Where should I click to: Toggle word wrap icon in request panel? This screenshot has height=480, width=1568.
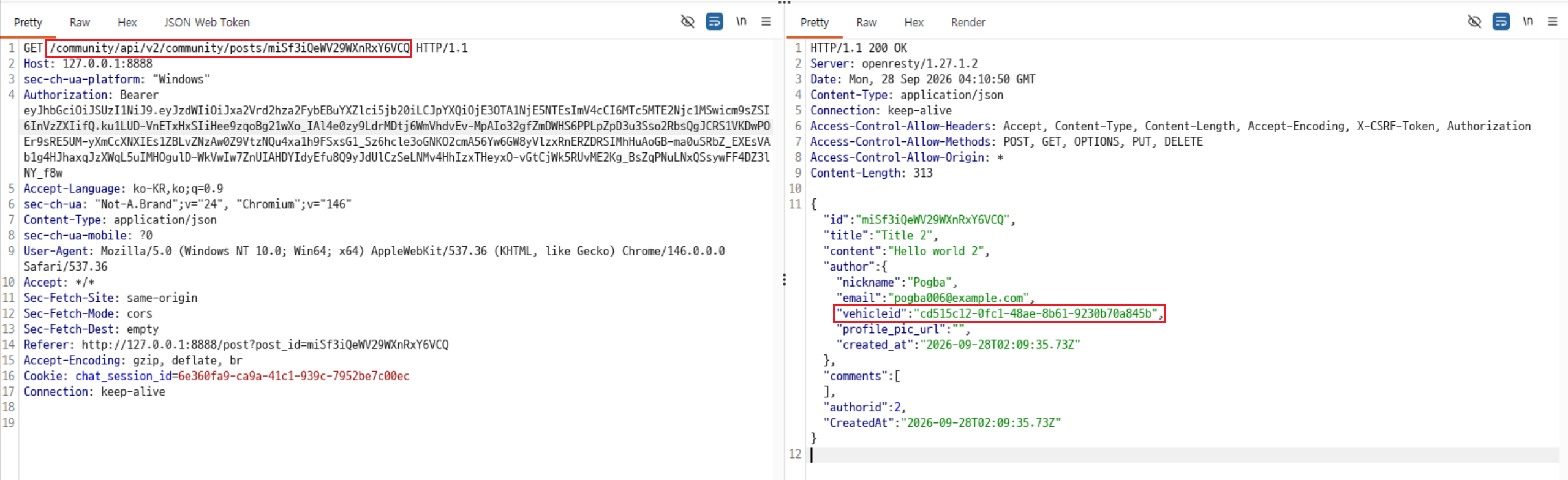714,22
